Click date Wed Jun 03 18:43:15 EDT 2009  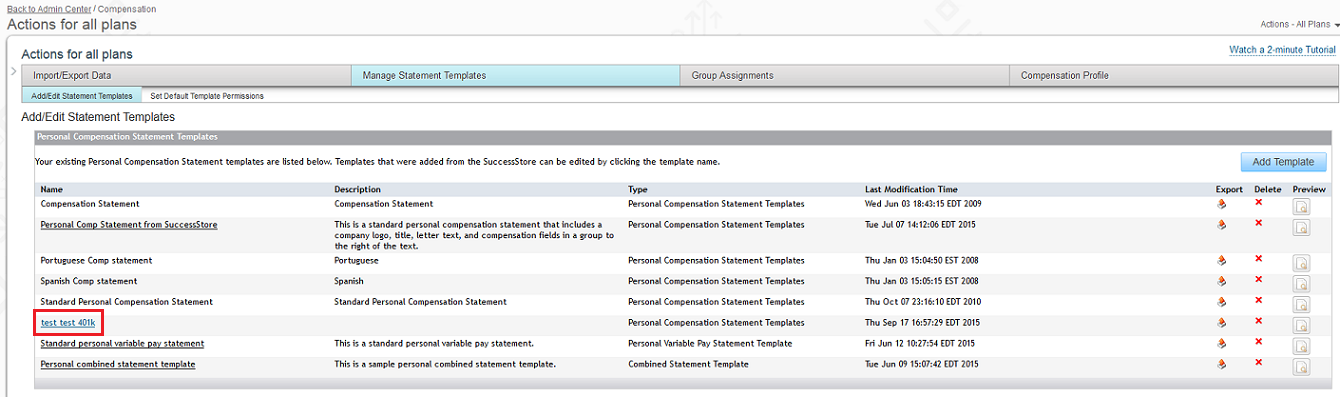(922, 204)
